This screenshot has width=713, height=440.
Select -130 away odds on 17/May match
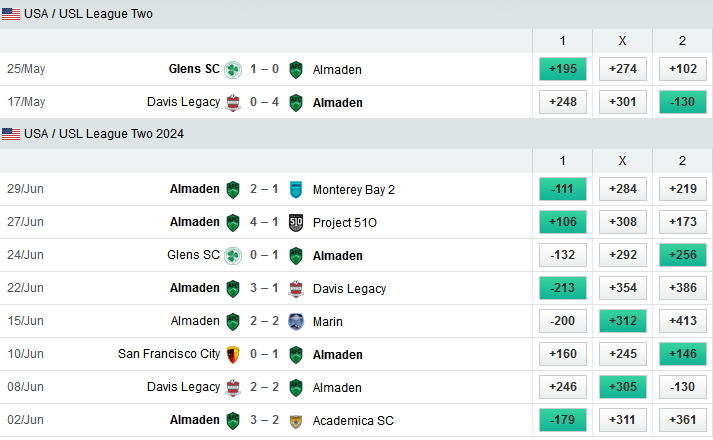[x=682, y=102]
